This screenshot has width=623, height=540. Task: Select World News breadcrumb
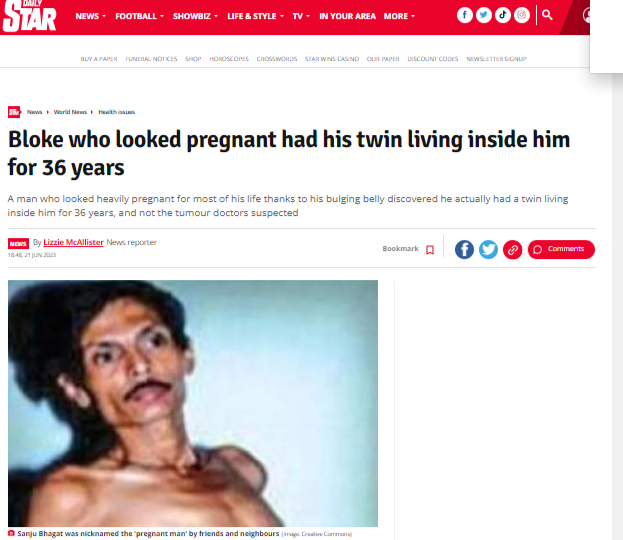click(70, 112)
